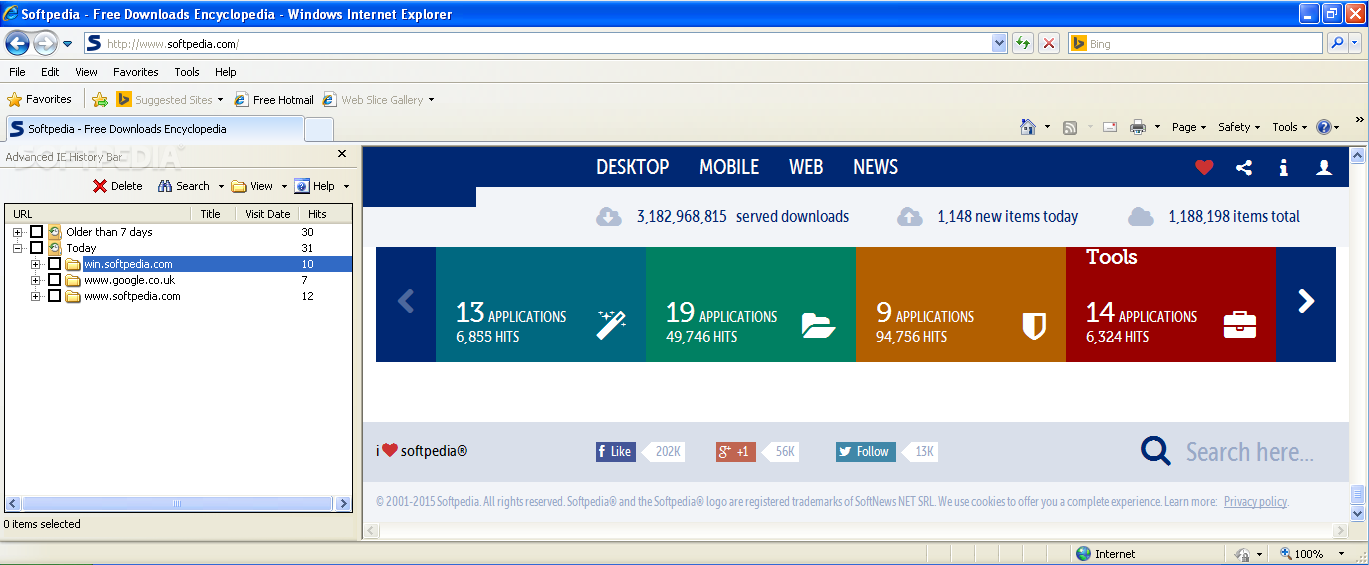This screenshot has height=565, width=1369.
Task: Click the red heart icon on Softpedia header
Action: click(1204, 168)
